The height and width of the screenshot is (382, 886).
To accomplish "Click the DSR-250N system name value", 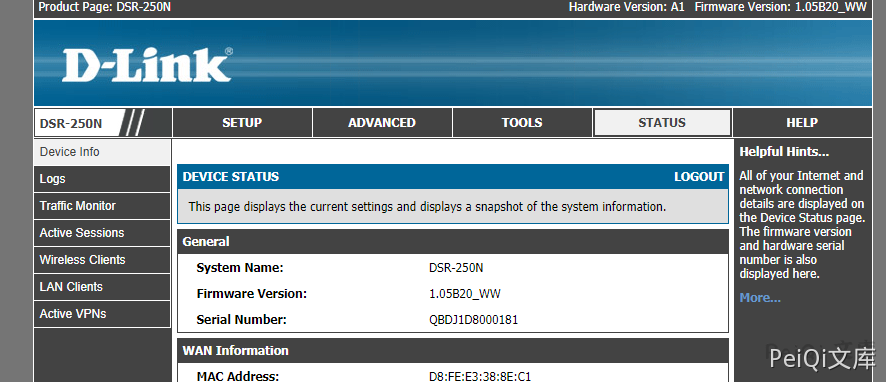I will pos(456,268).
